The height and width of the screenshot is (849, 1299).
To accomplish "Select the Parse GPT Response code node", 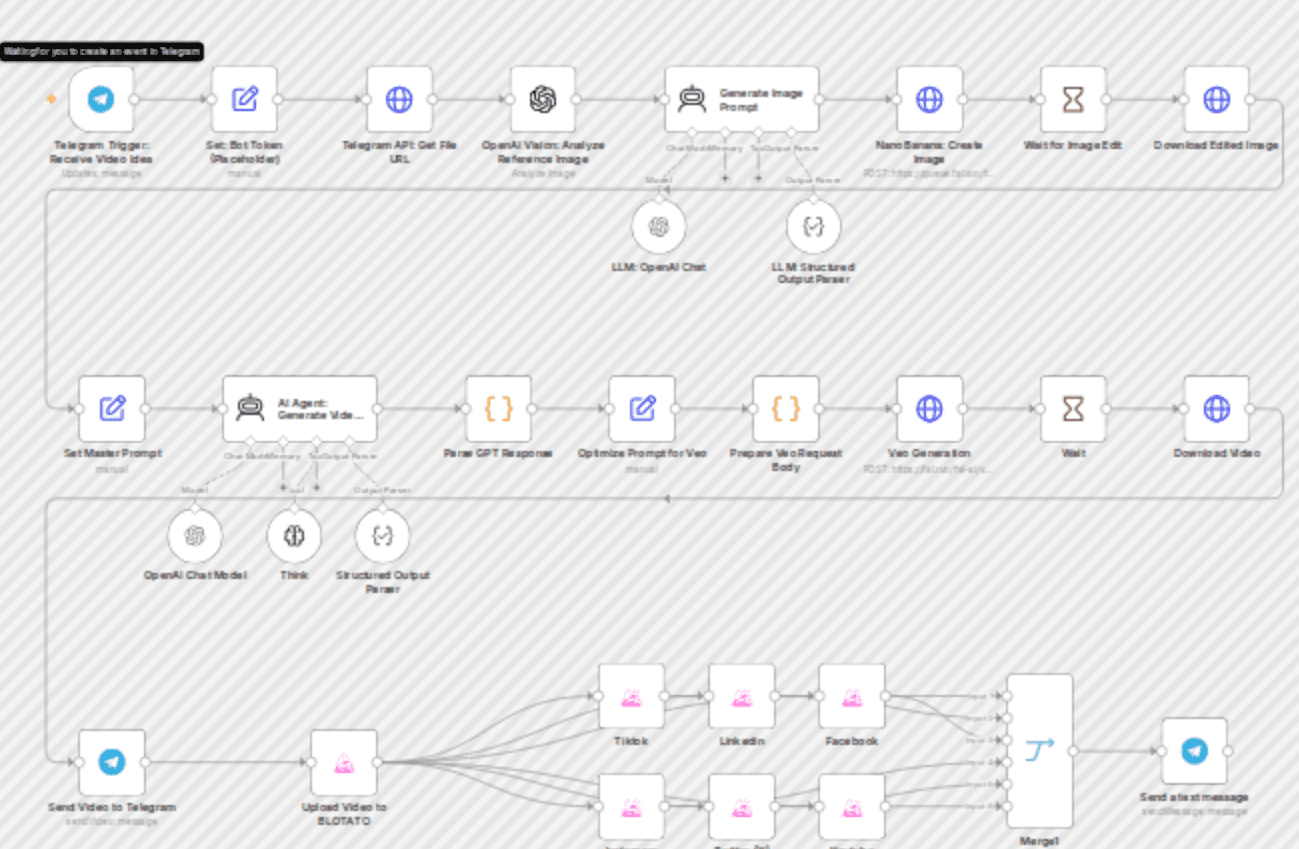I will pyautogui.click(x=498, y=408).
